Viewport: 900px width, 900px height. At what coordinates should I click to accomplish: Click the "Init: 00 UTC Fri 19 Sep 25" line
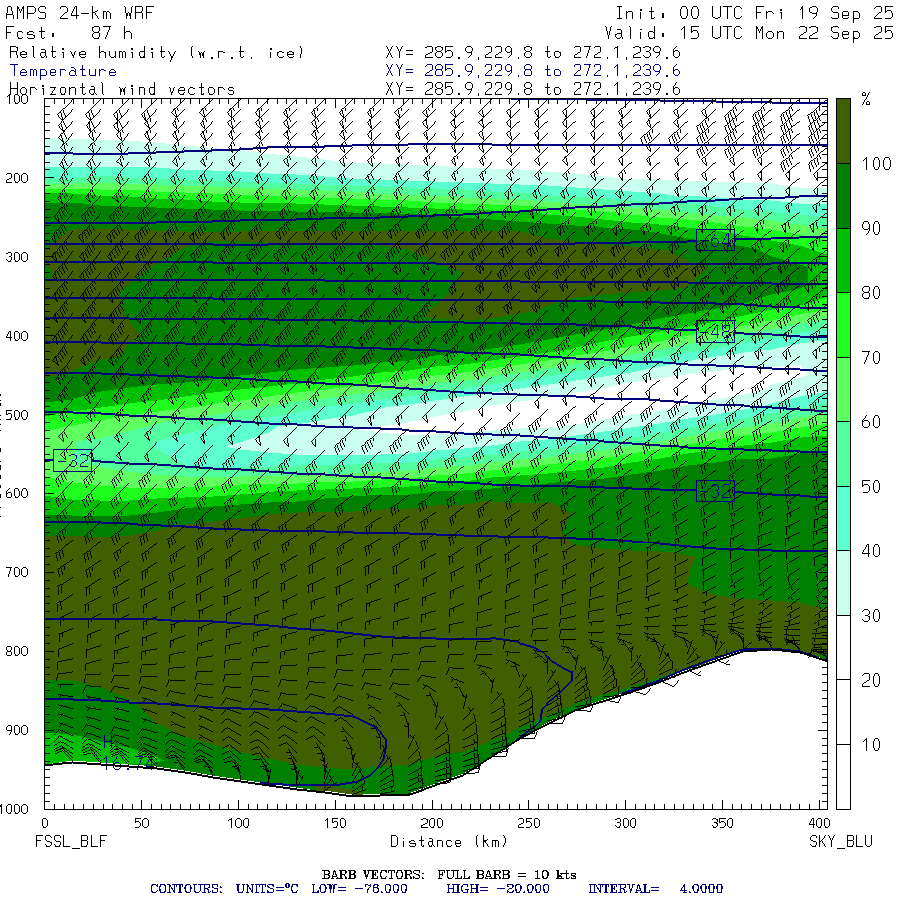click(x=754, y=13)
